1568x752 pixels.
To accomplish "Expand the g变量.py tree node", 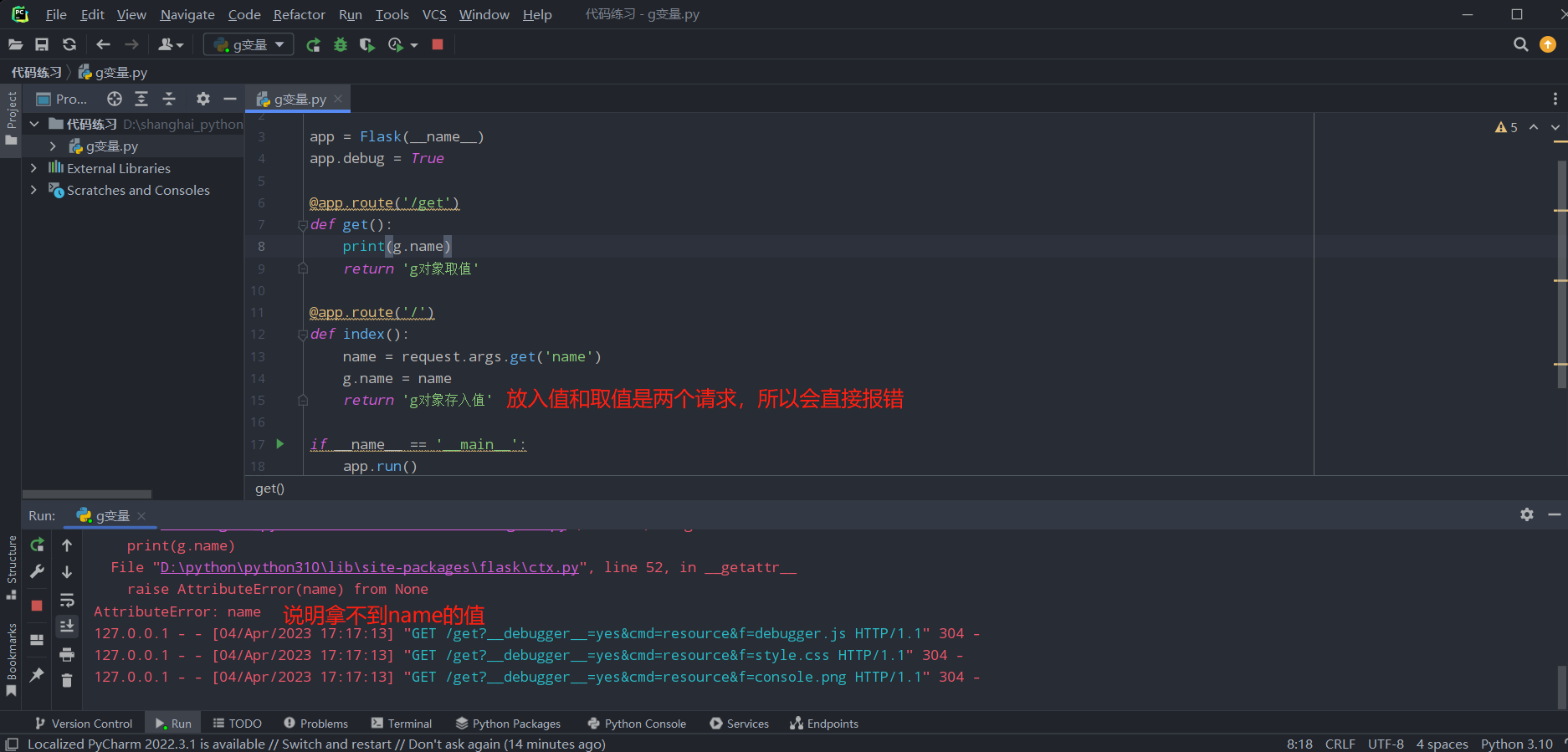I will (53, 146).
